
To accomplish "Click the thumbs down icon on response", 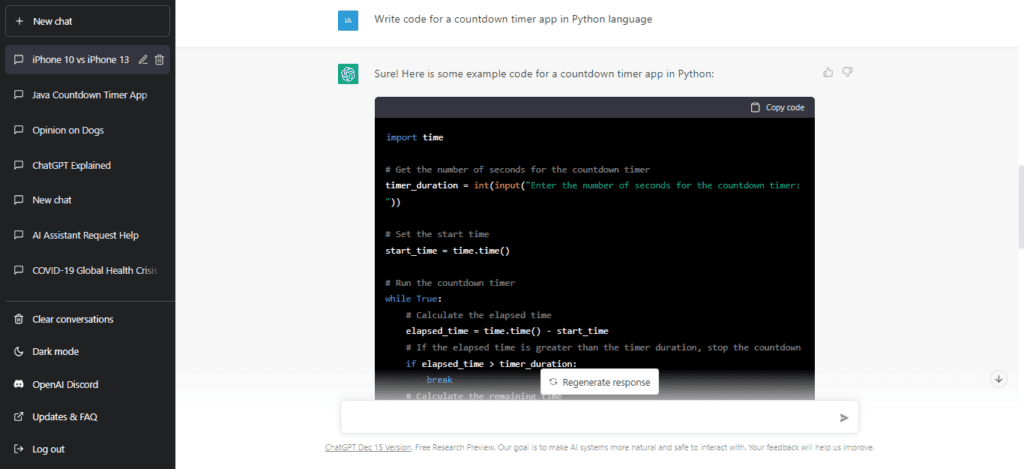I will pos(847,72).
